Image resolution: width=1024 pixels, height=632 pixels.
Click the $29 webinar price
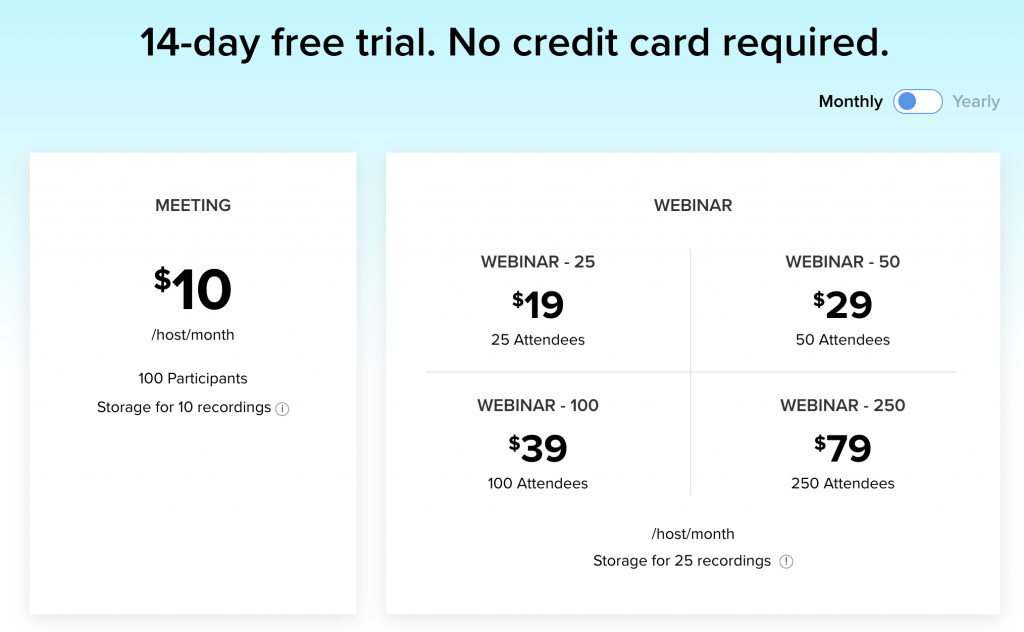(842, 304)
